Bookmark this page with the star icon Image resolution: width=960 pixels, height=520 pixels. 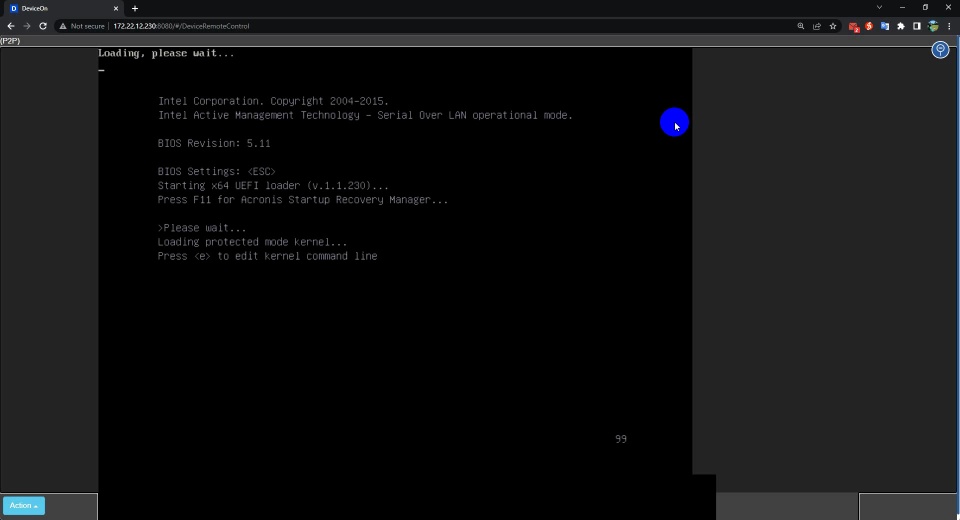833,26
